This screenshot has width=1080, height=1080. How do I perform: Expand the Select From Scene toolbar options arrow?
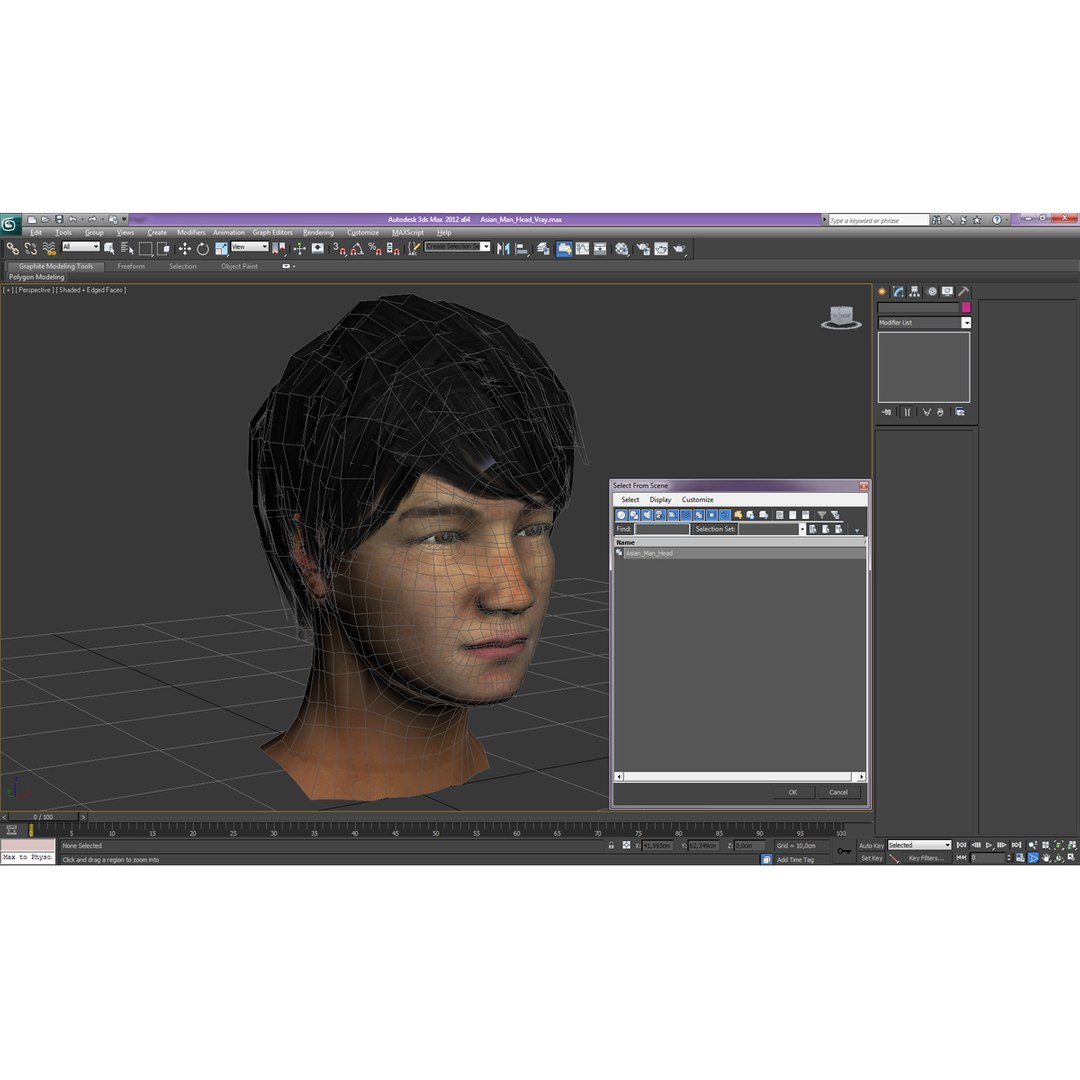tap(857, 530)
